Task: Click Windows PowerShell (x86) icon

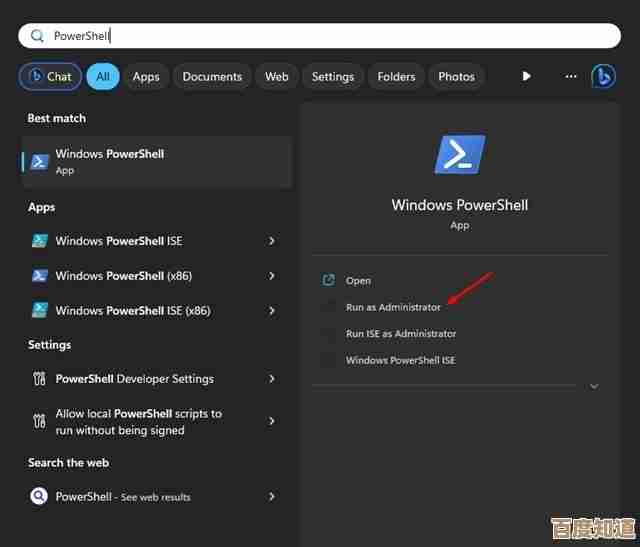Action: pos(40,276)
